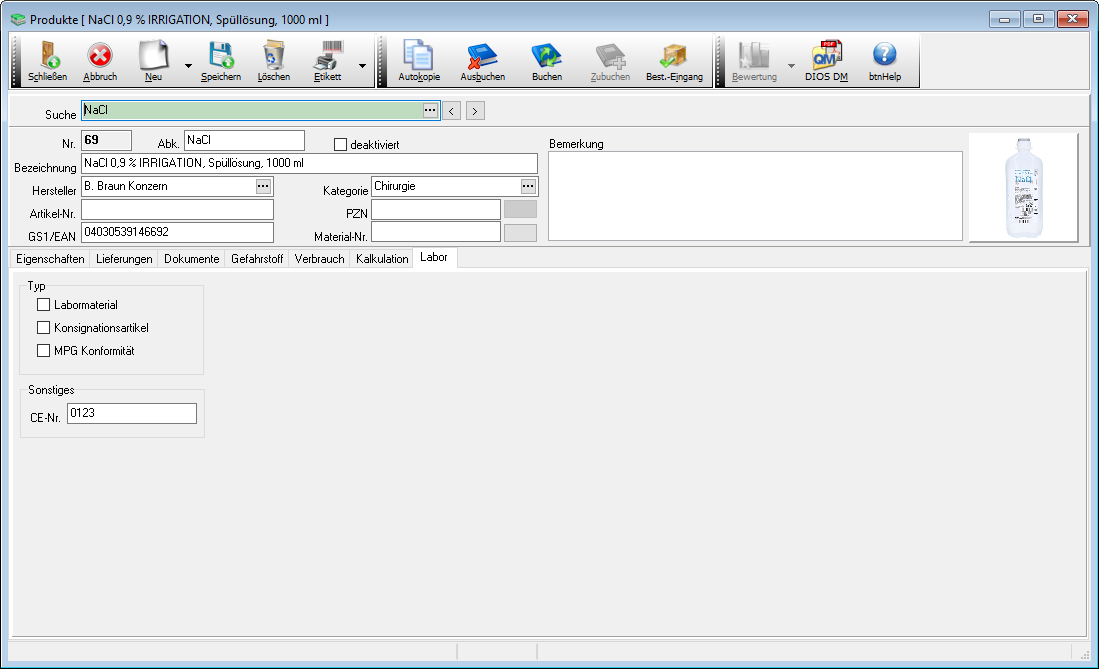Screen dimensions: 1099x669
Task: Enable the Labormaterial checkbox
Action: [x=43, y=305]
